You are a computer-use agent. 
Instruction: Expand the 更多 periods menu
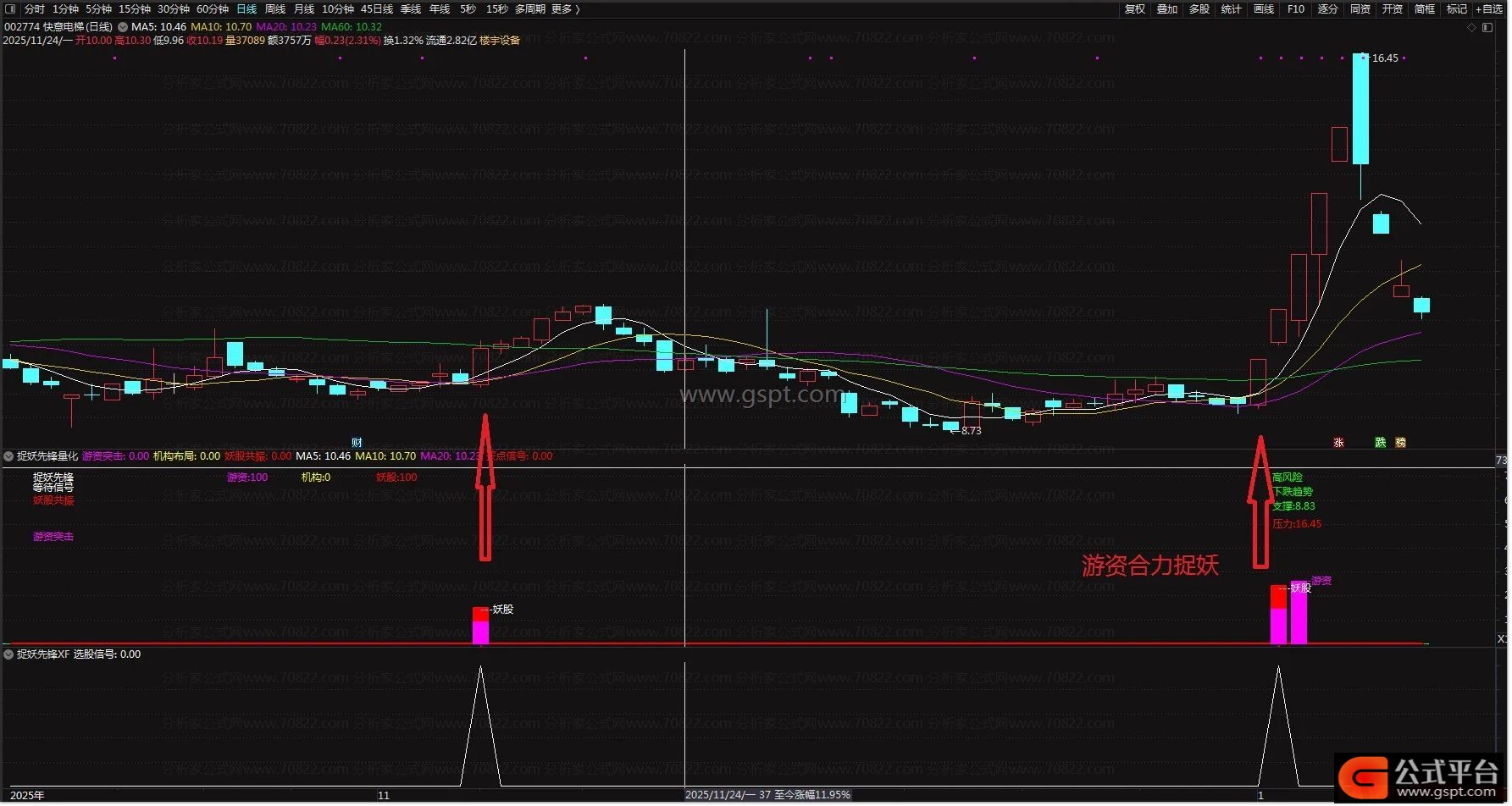(565, 9)
